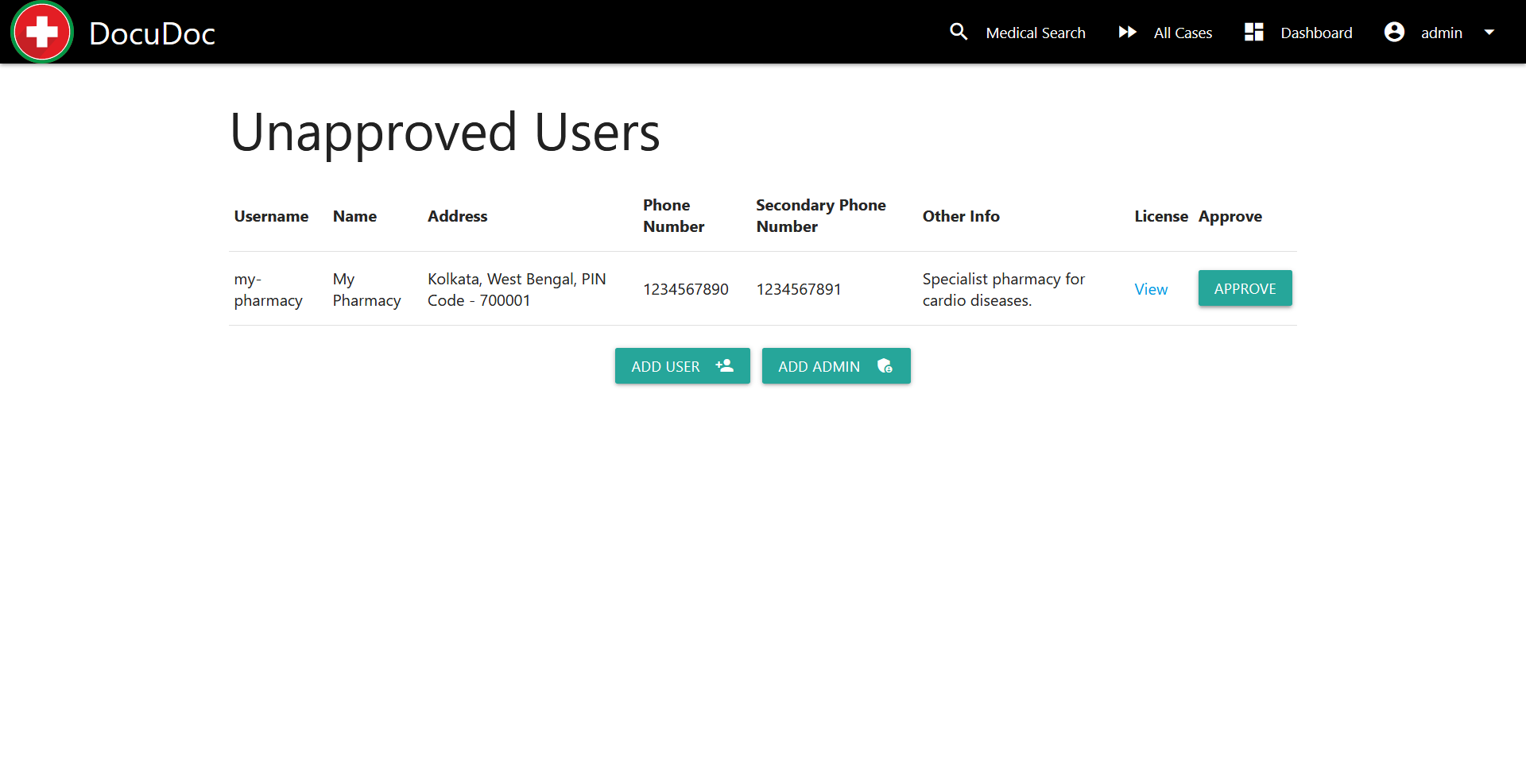
Task: Expand the admin dropdown arrow
Action: [1489, 32]
